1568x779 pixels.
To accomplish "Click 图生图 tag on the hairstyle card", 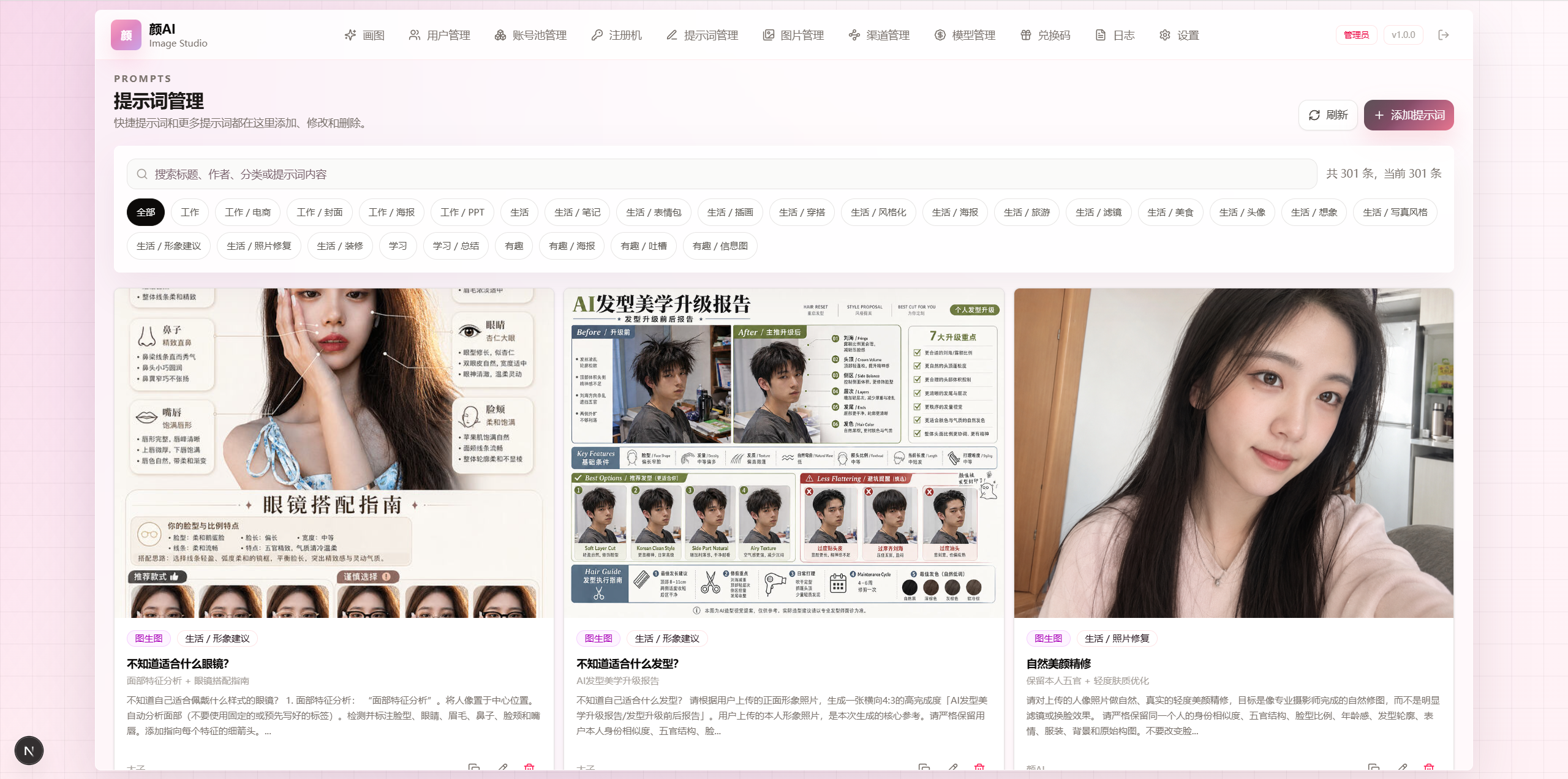I will (598, 639).
